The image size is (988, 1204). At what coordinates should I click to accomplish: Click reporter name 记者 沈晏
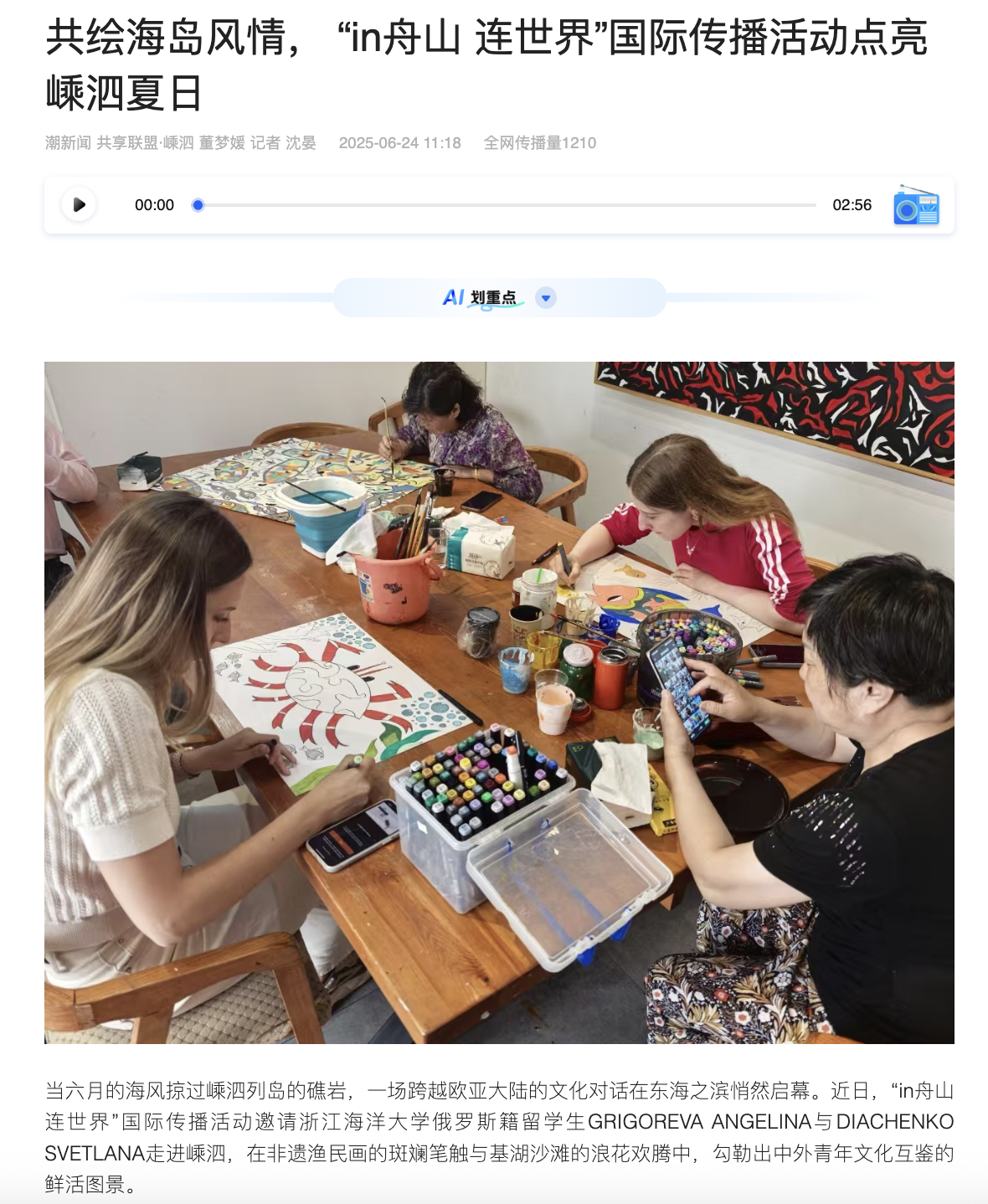[x=283, y=143]
